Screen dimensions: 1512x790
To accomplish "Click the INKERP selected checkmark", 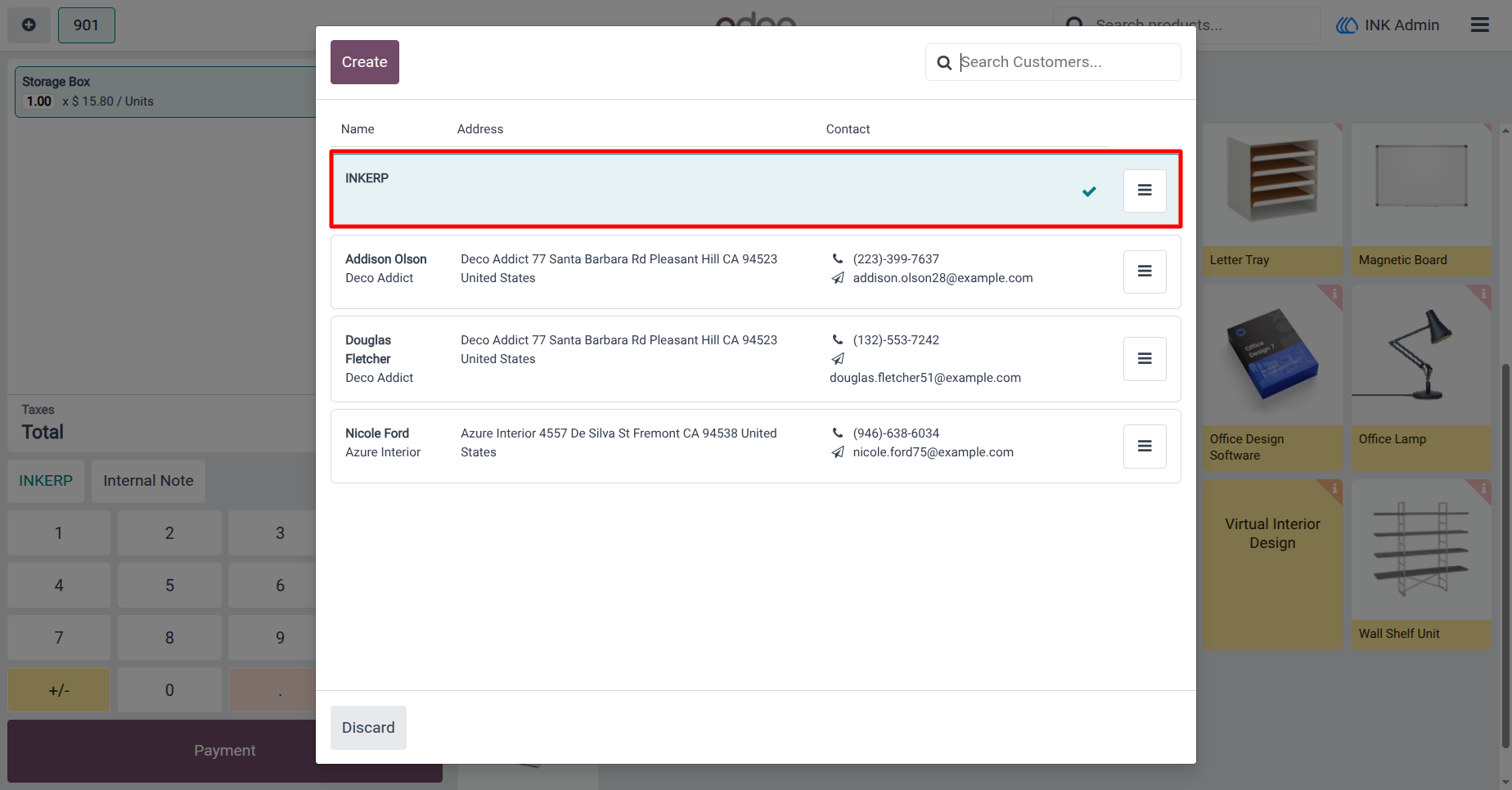I will 1089,191.
